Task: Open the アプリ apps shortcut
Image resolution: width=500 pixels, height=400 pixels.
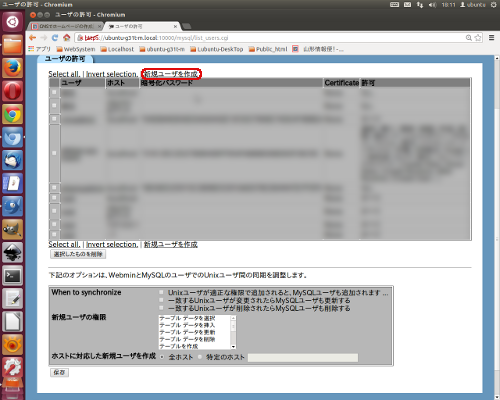Action: (39, 49)
